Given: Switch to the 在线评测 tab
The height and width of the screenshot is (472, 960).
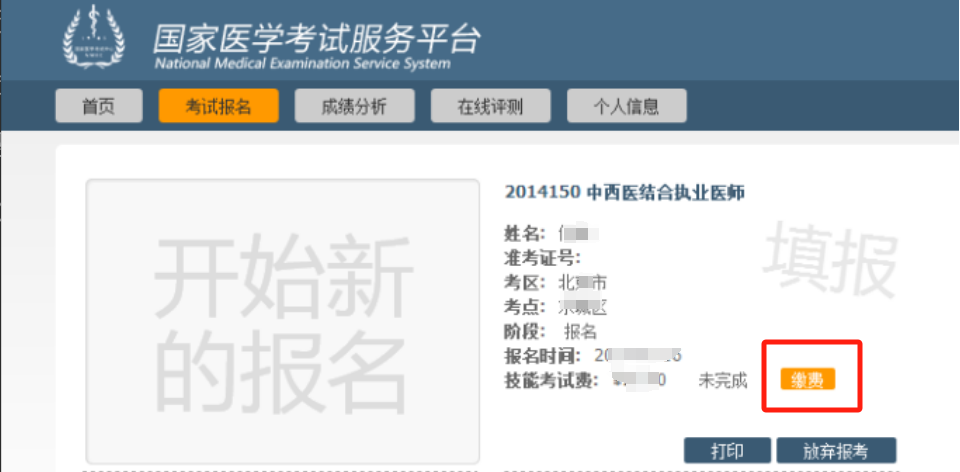Looking at the screenshot, I should point(490,106).
